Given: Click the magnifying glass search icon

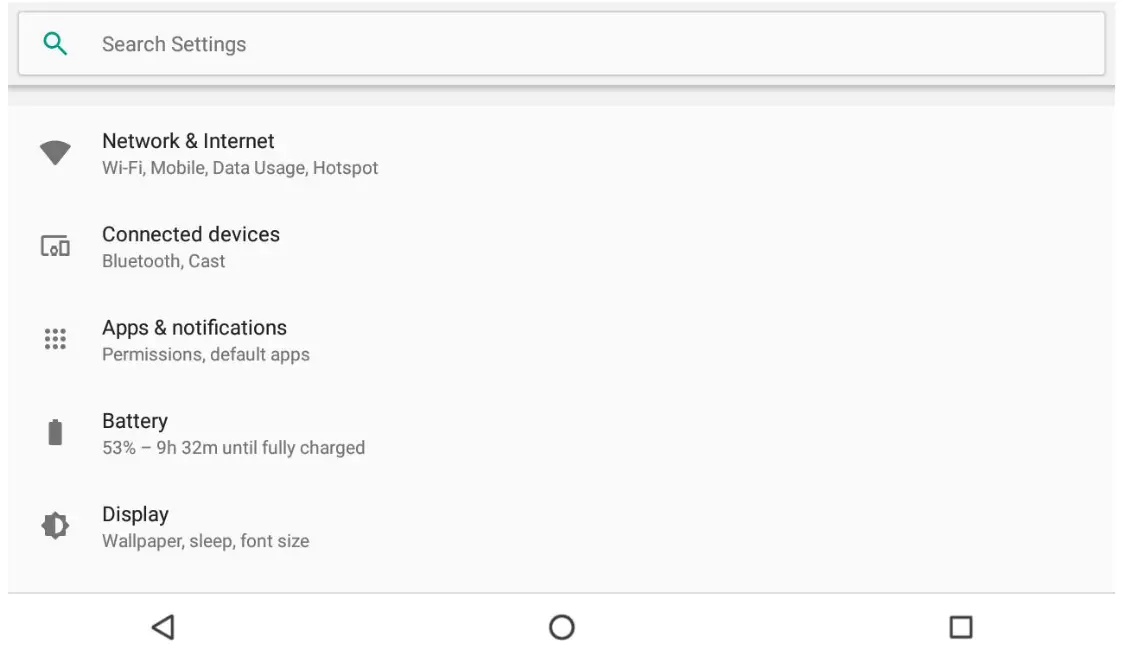Looking at the screenshot, I should (x=55, y=44).
